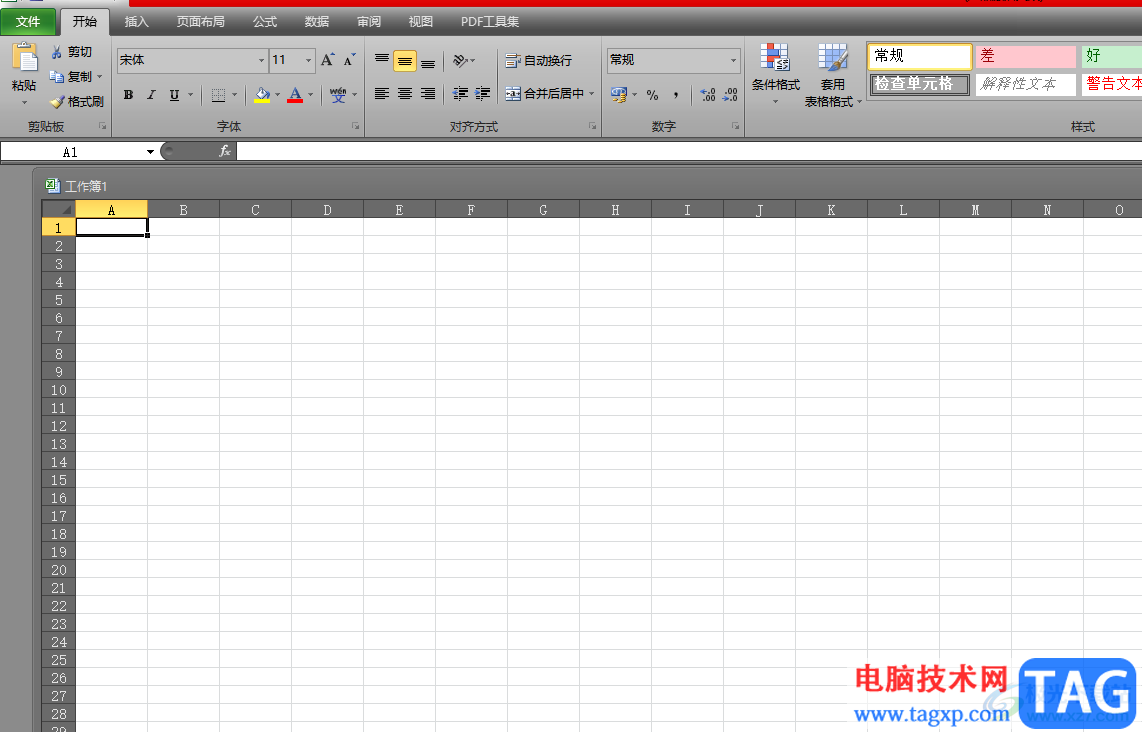Increase decimal places
The image size is (1142, 732).
707,95
